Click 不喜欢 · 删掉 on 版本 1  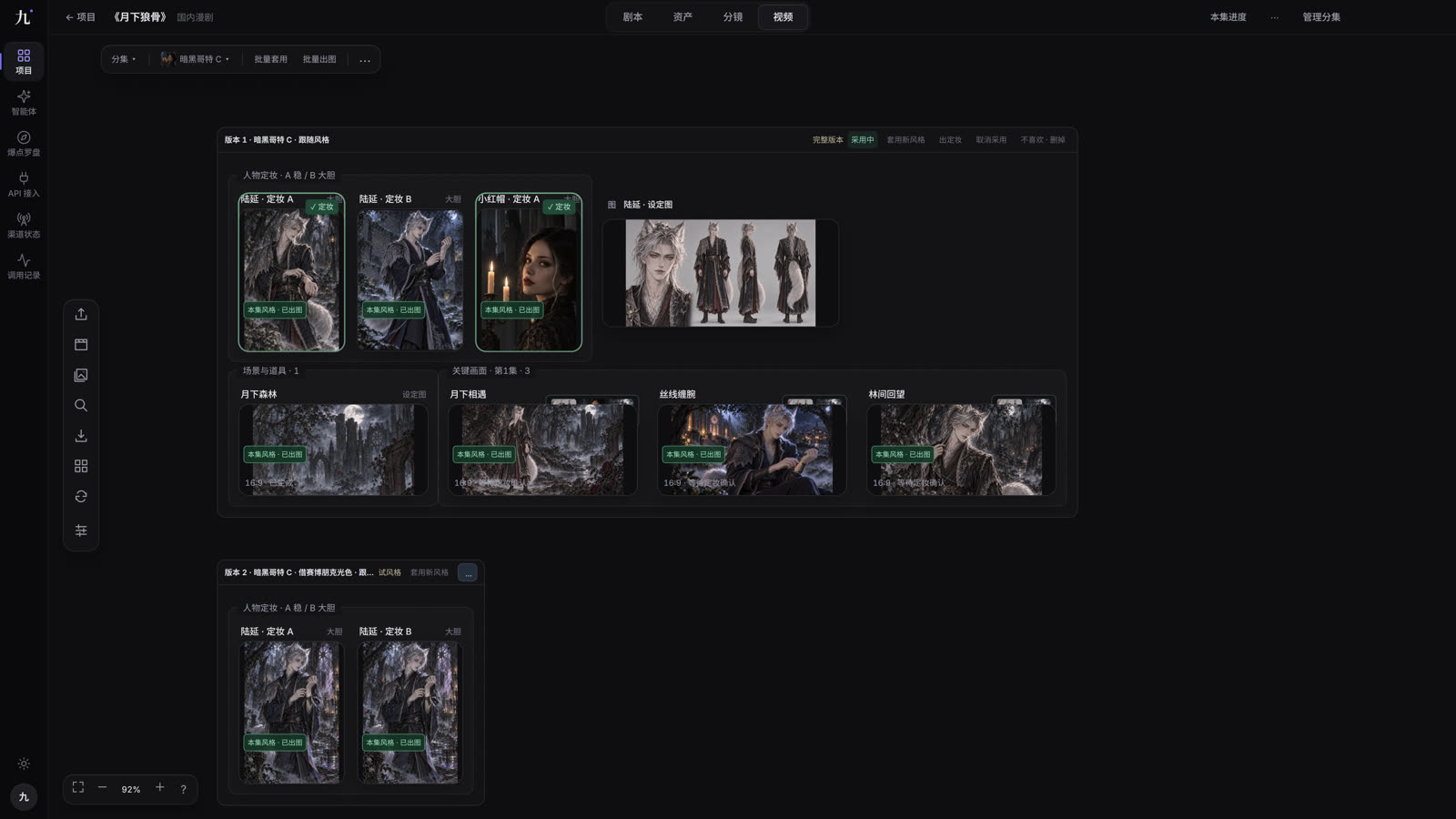[x=1043, y=140]
